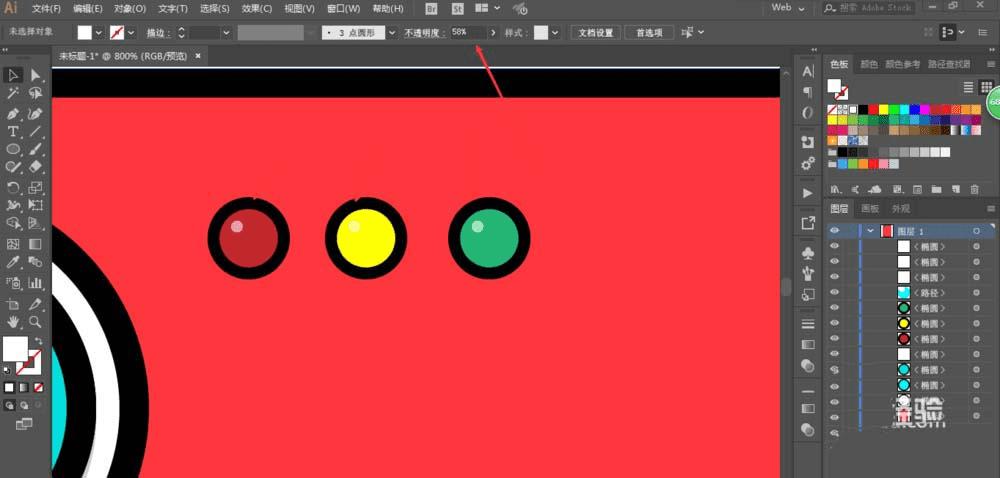Pick the Eraser tool
This screenshot has height=478, width=1000.
click(35, 167)
